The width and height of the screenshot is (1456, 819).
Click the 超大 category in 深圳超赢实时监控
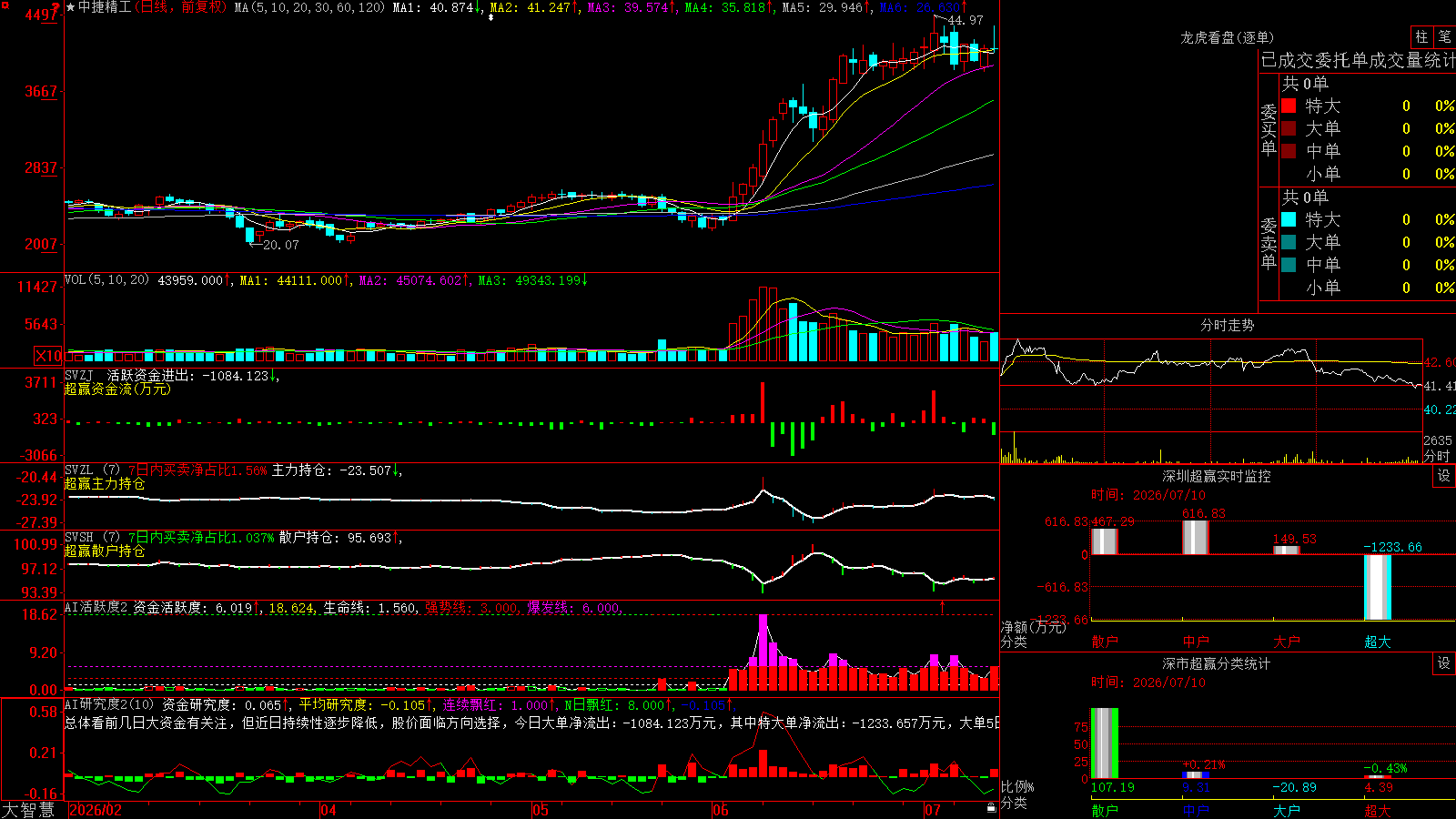click(x=1378, y=642)
